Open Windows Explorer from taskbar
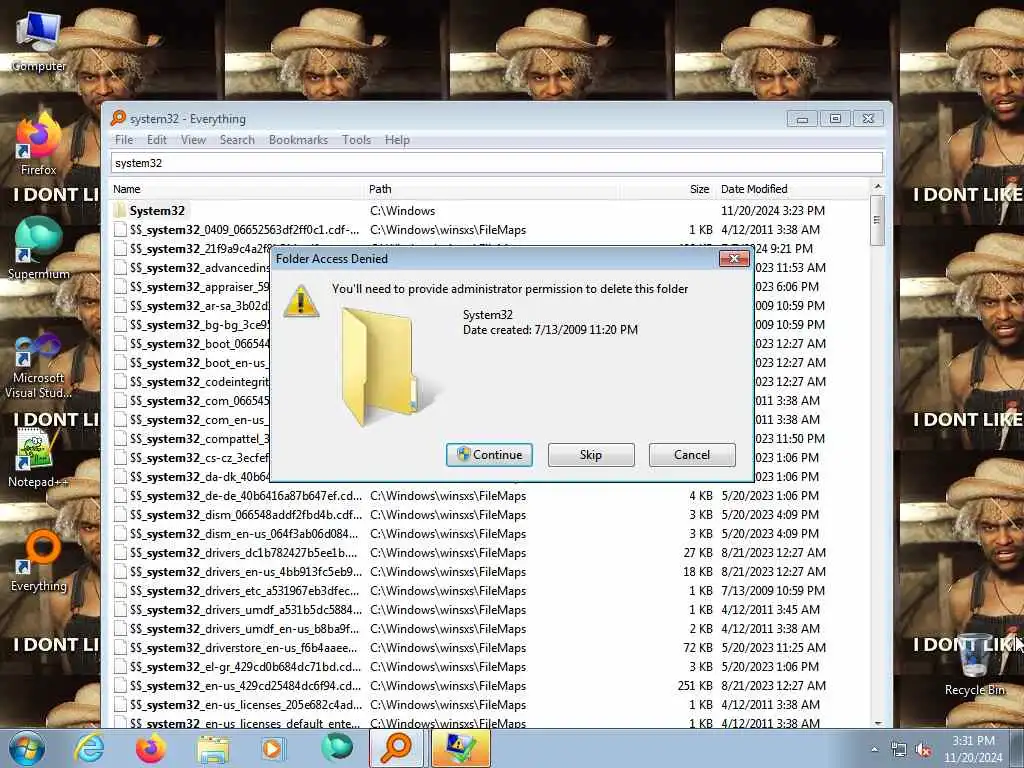The height and width of the screenshot is (768, 1024). click(213, 748)
